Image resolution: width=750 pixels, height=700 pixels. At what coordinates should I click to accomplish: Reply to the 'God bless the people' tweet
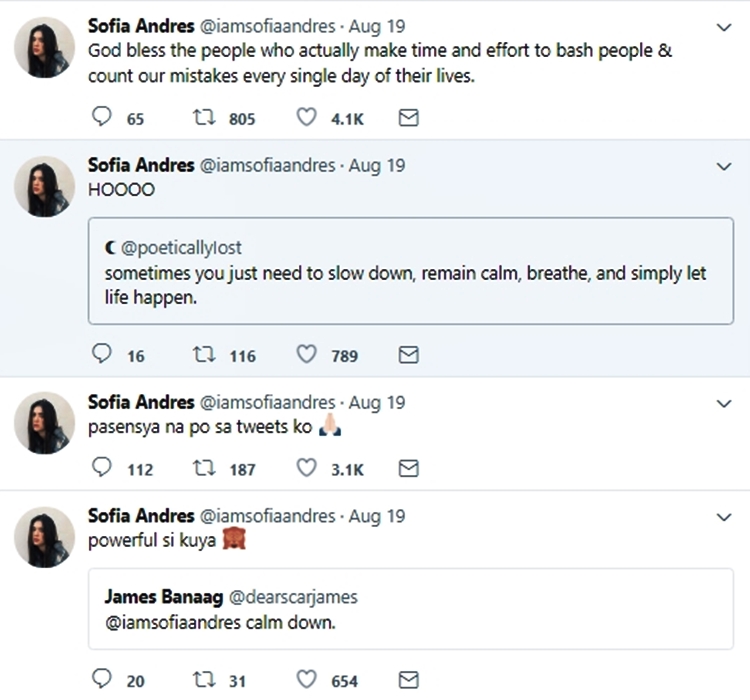[x=100, y=118]
